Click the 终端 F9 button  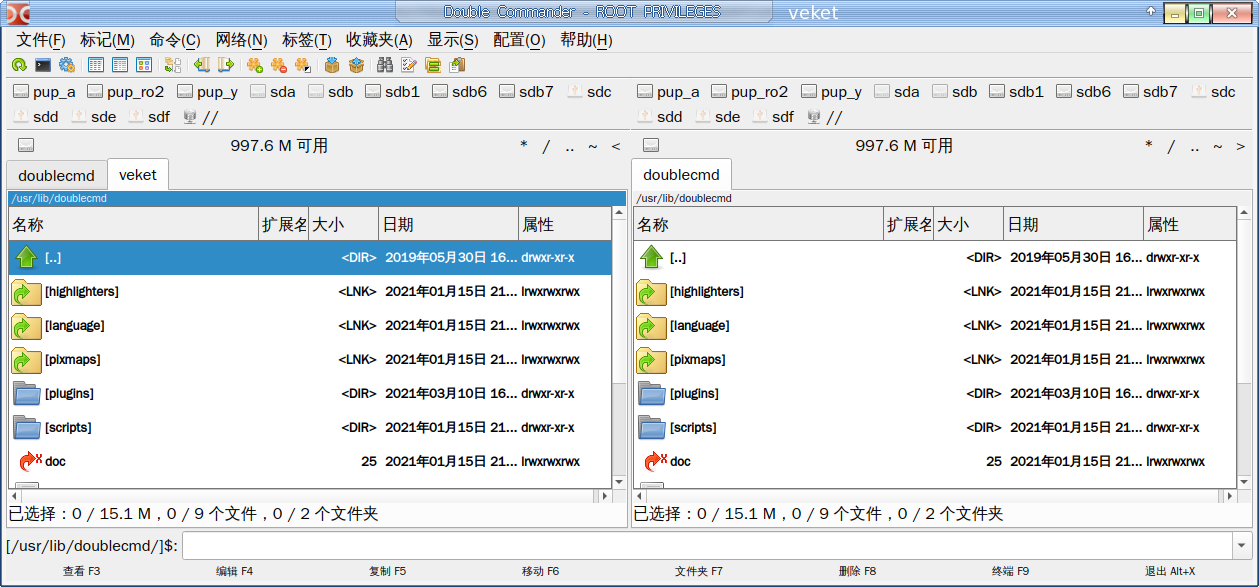(1010, 571)
